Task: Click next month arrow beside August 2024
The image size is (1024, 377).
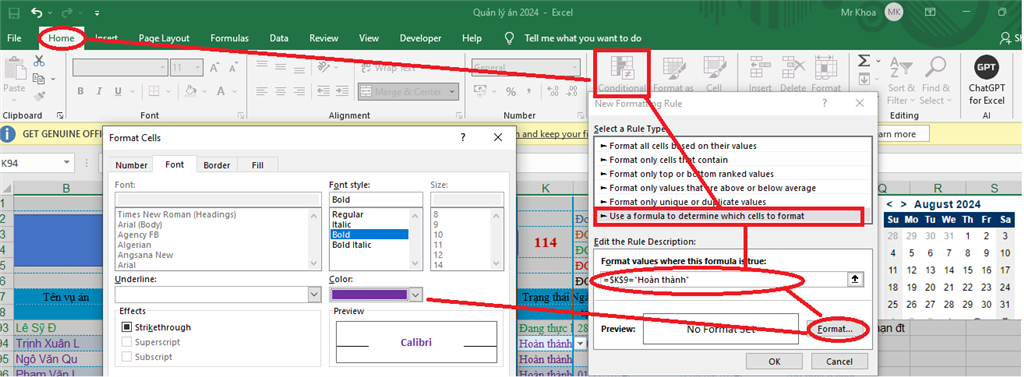Action: tap(904, 205)
